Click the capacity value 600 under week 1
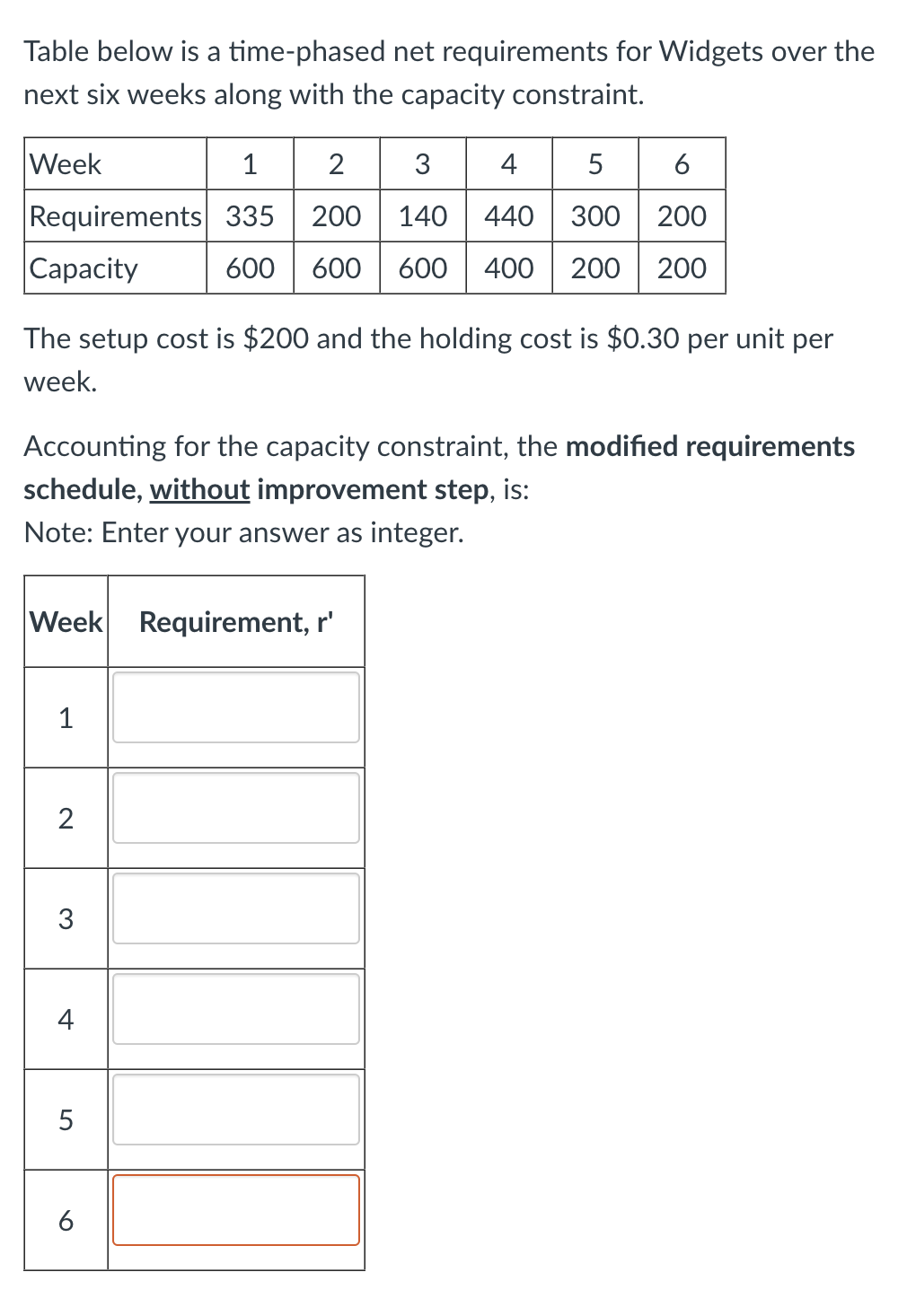This screenshot has width=907, height=1316. (x=250, y=268)
